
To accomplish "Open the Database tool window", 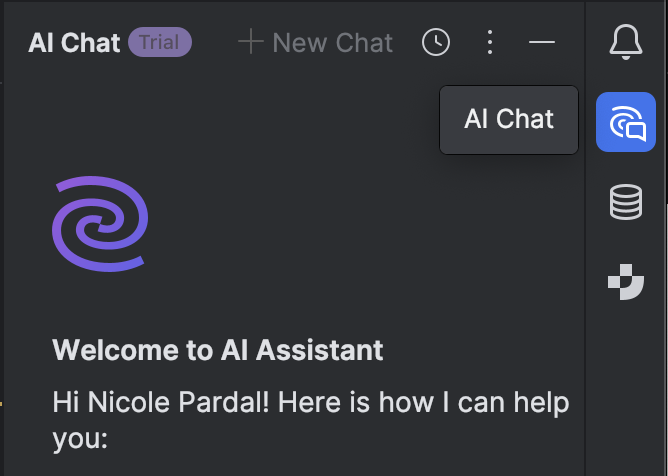I will [x=626, y=203].
